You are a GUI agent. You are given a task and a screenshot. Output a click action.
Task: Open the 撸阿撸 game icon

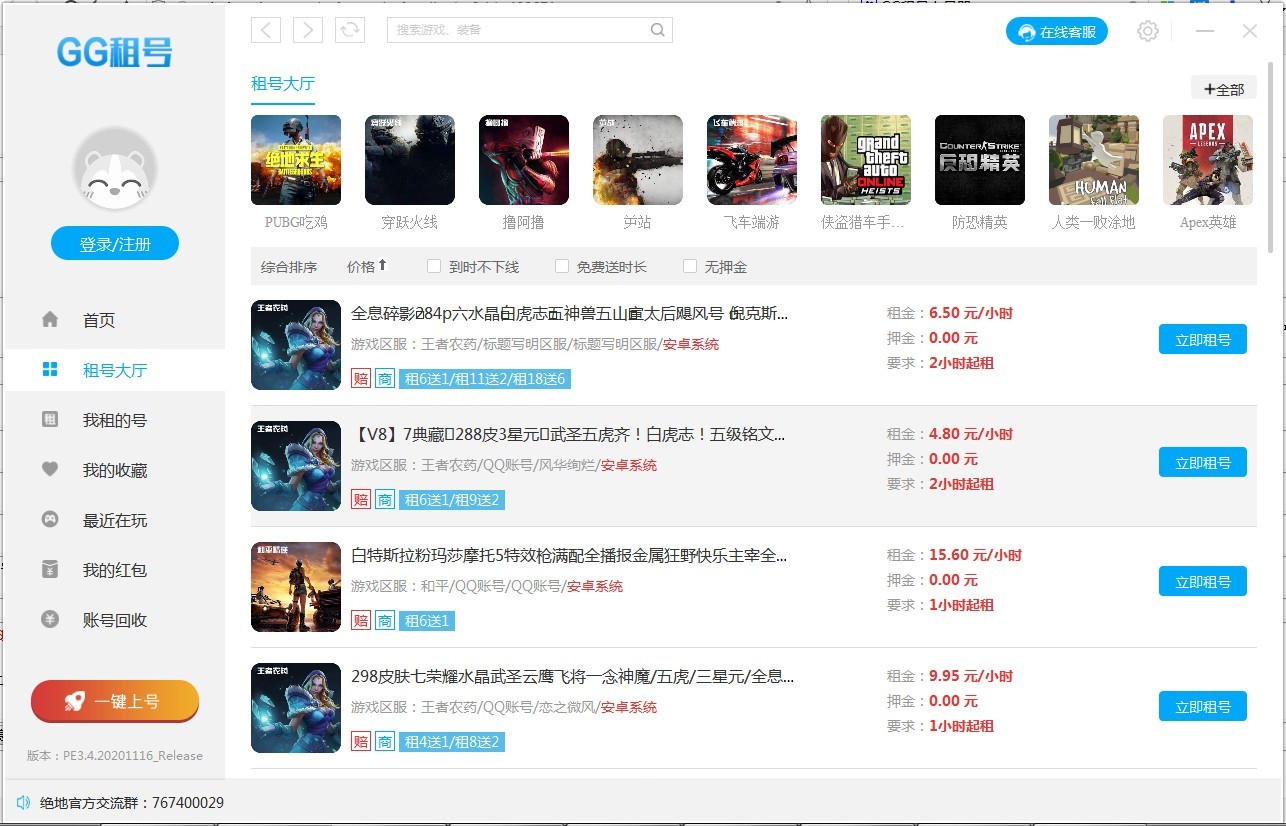(x=524, y=160)
